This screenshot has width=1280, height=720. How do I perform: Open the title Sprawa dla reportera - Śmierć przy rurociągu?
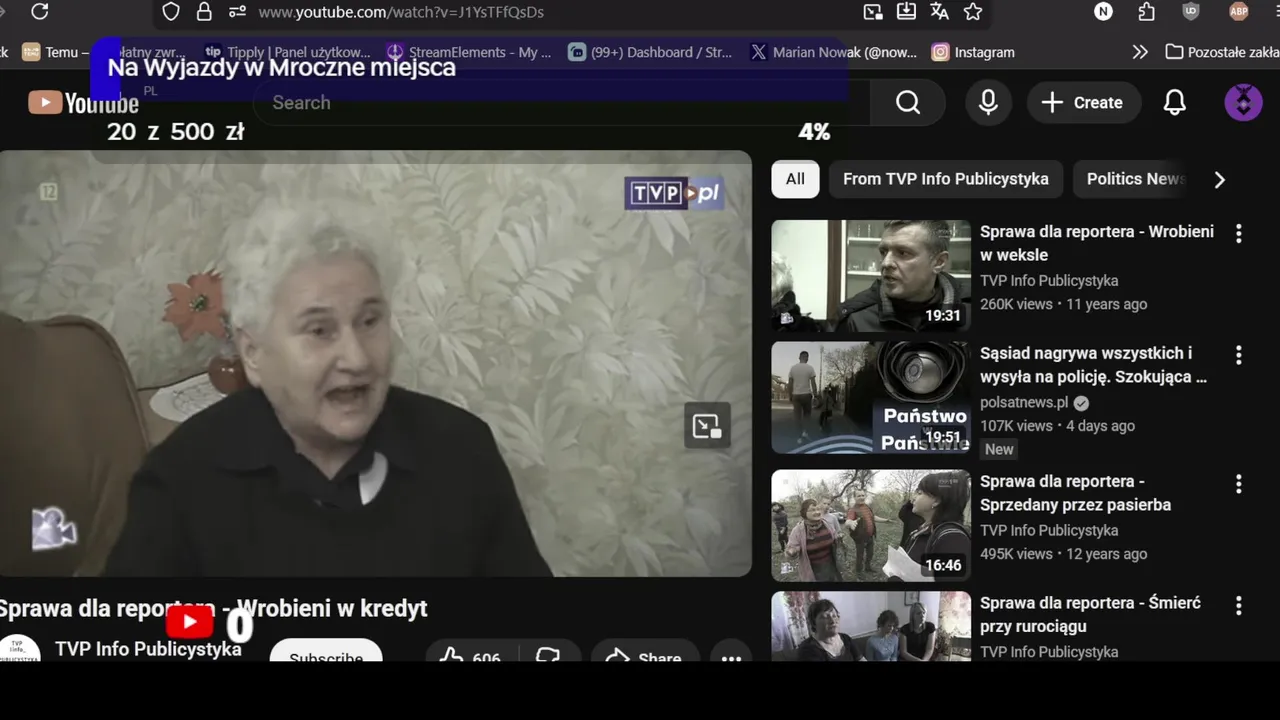[1091, 615]
